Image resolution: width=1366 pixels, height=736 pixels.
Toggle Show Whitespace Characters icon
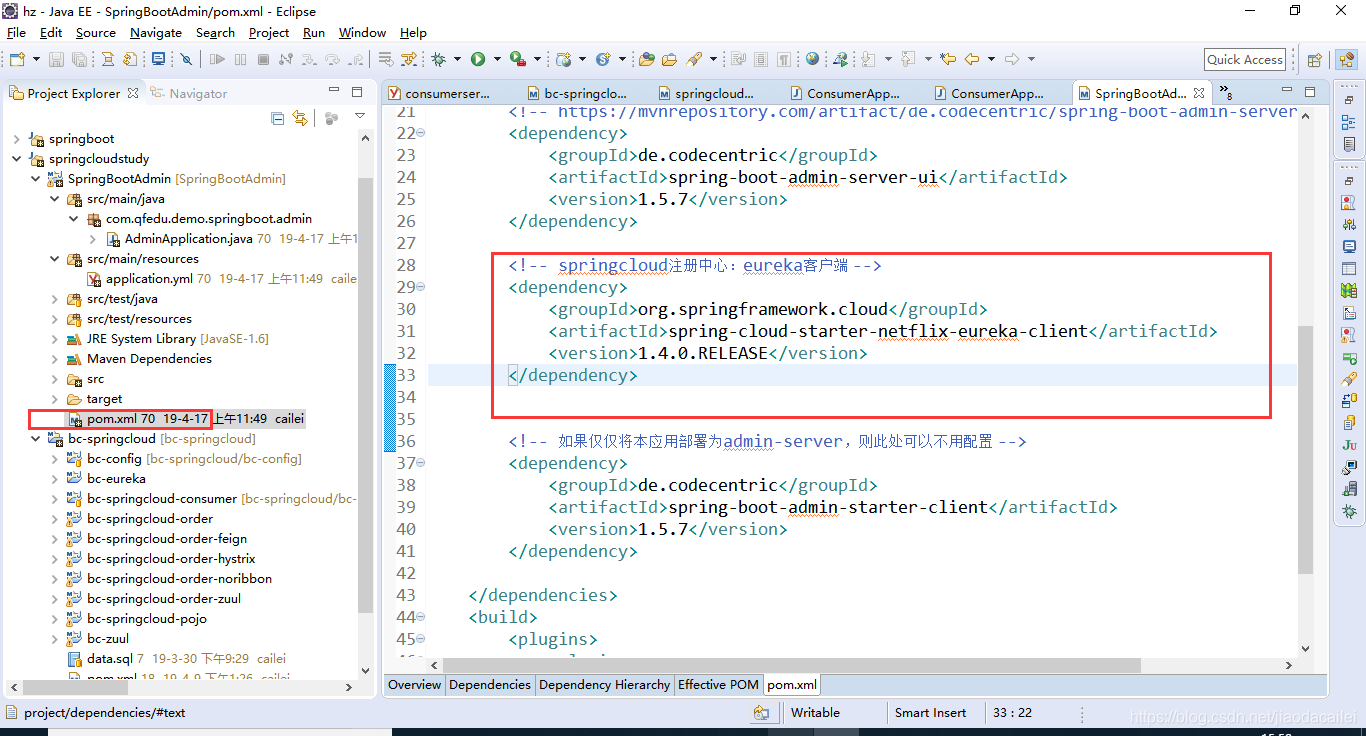click(784, 59)
